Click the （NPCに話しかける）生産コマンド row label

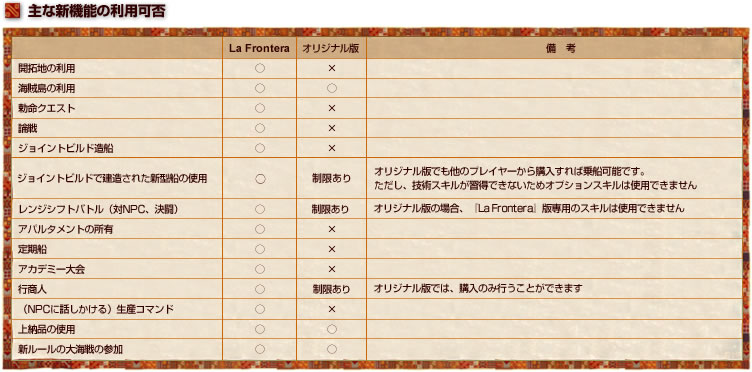tap(96, 309)
